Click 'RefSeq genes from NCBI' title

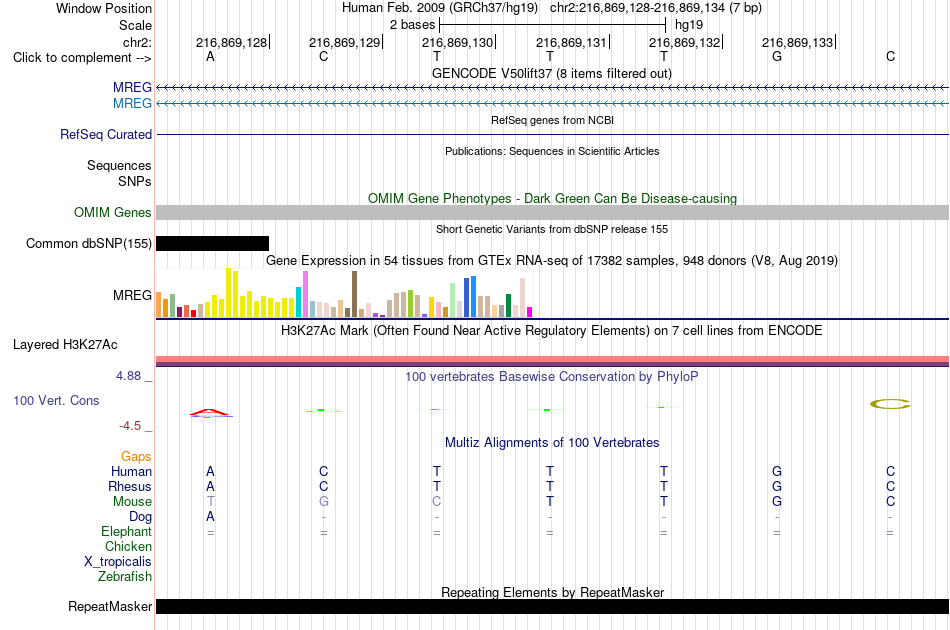pyautogui.click(x=552, y=120)
